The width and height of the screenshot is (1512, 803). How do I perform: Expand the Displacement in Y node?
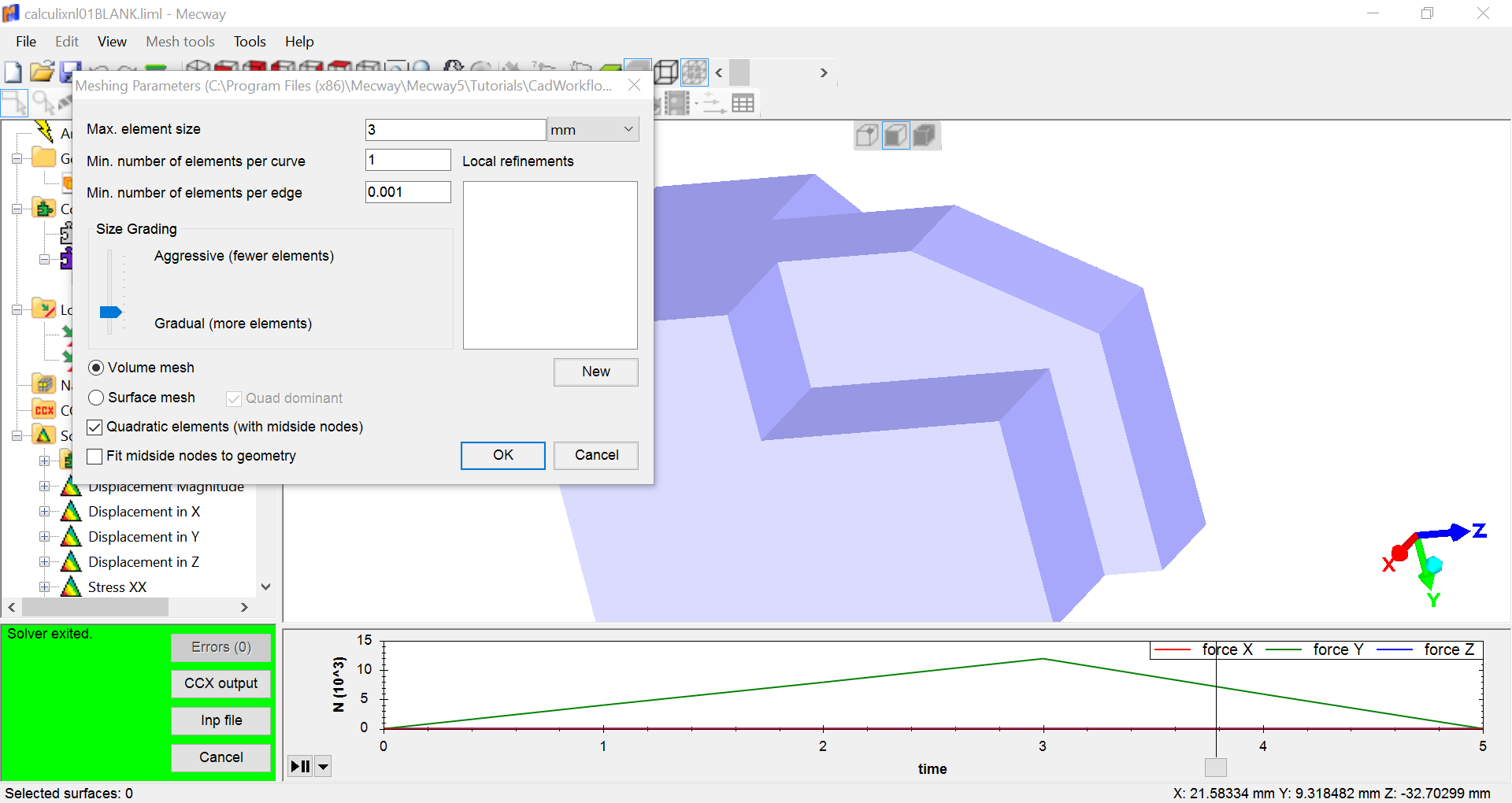click(45, 537)
